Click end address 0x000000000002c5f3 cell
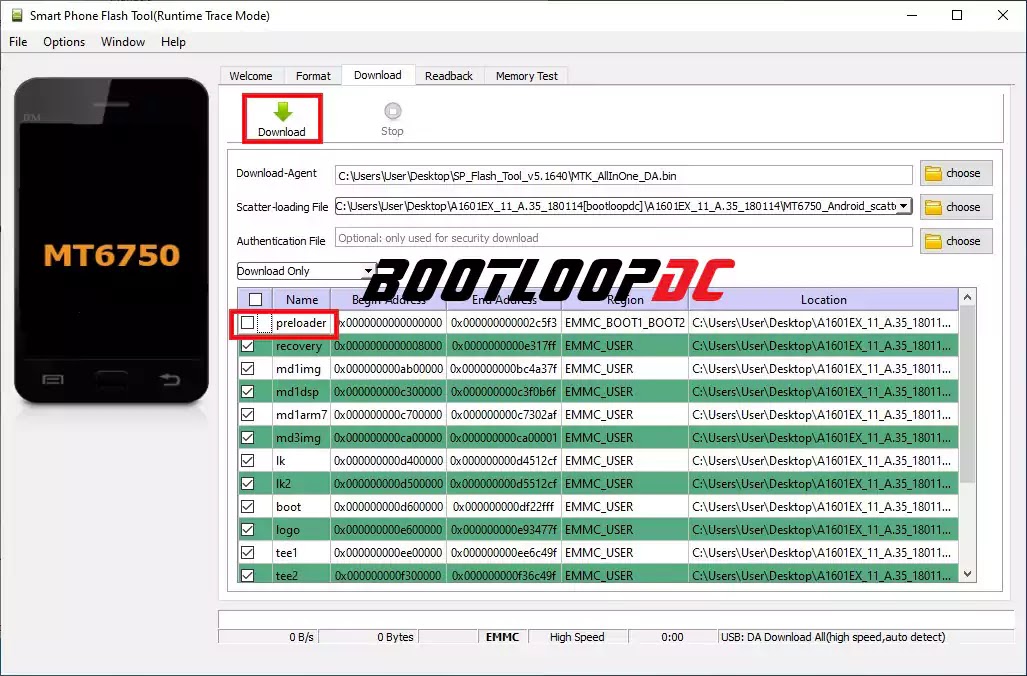The height and width of the screenshot is (676, 1027). coord(504,322)
